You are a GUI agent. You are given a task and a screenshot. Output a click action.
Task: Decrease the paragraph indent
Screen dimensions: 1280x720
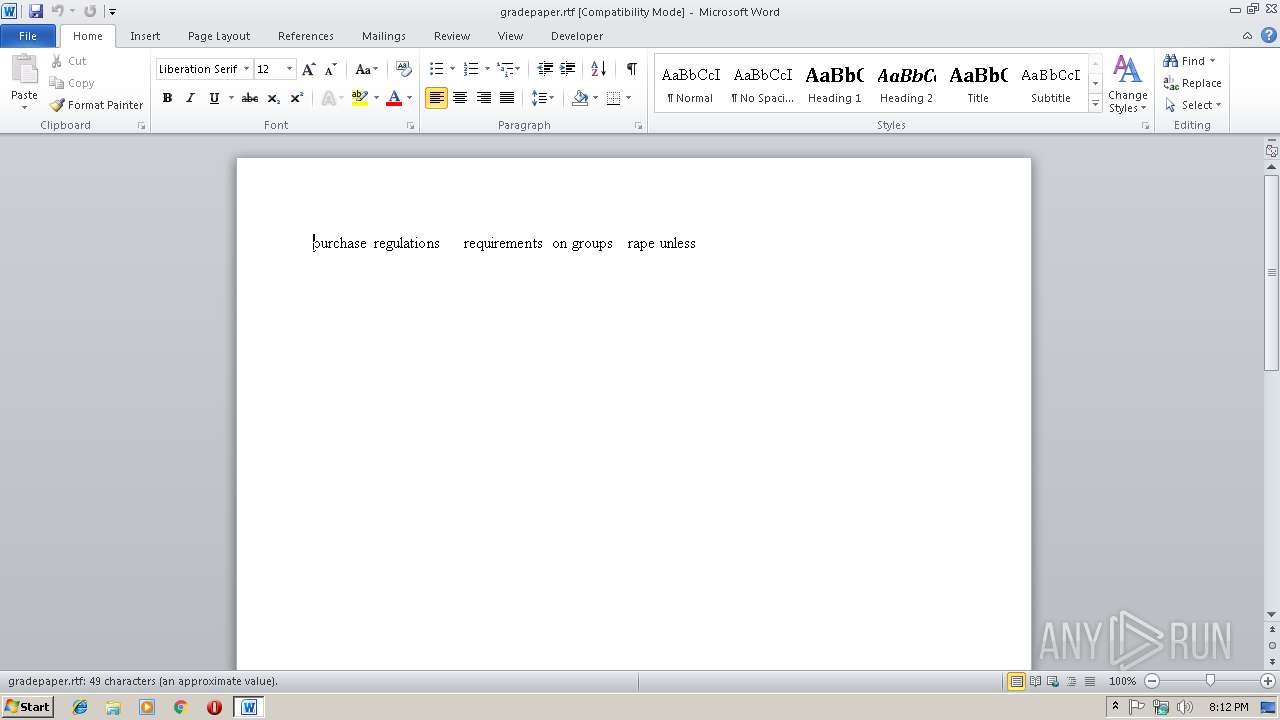pyautogui.click(x=545, y=69)
